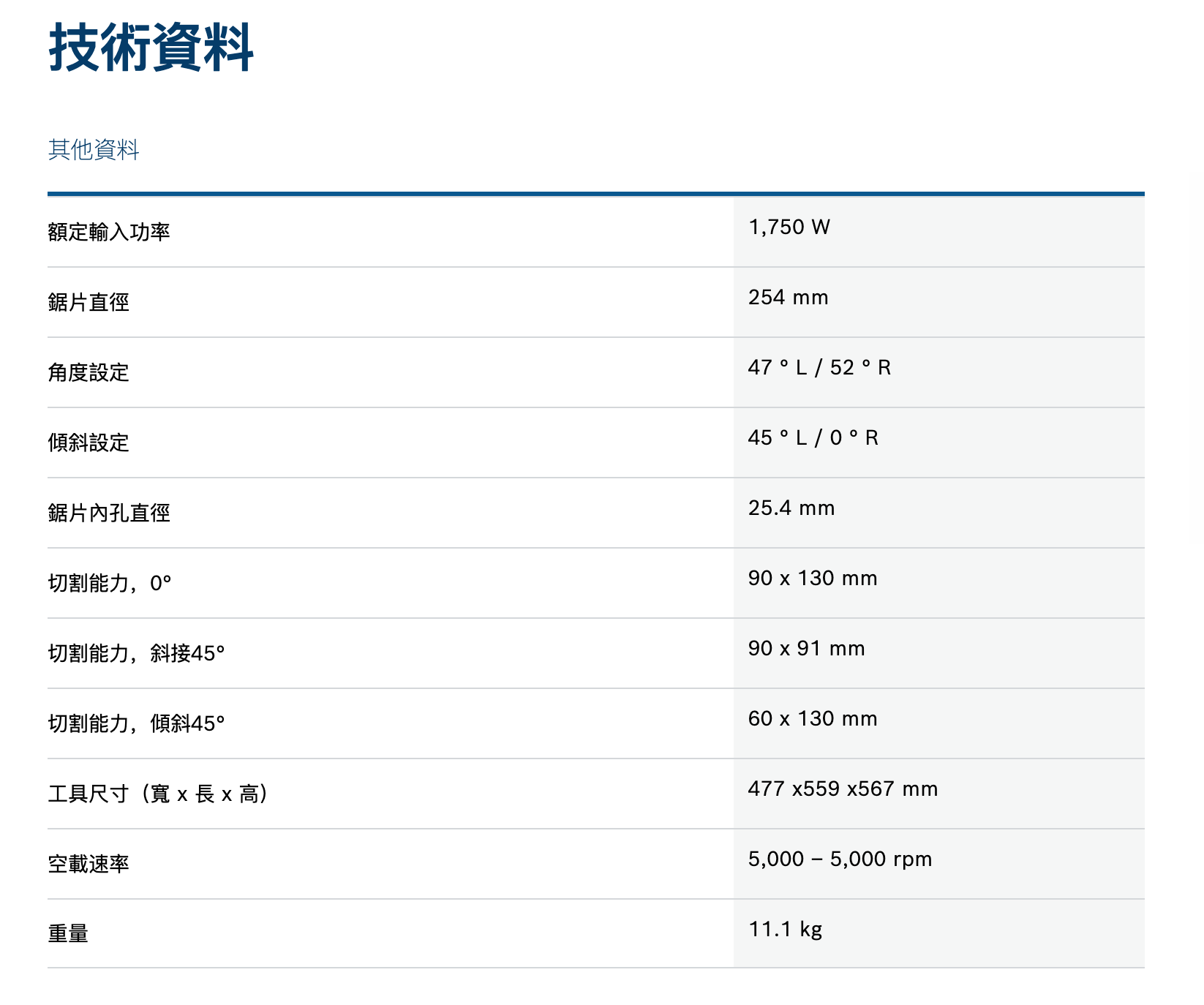Select the 切割能力，0° label

coord(110,583)
